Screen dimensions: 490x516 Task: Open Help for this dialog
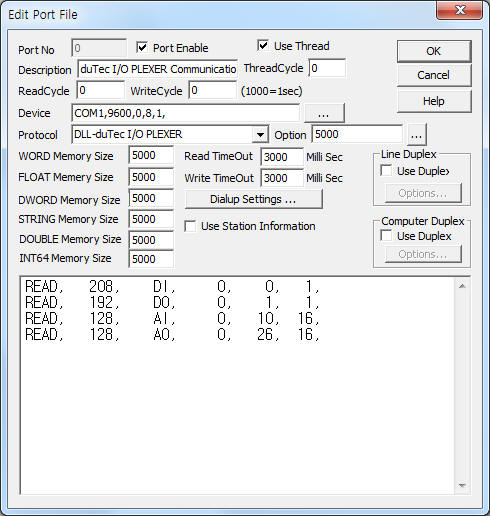pyautogui.click(x=434, y=101)
